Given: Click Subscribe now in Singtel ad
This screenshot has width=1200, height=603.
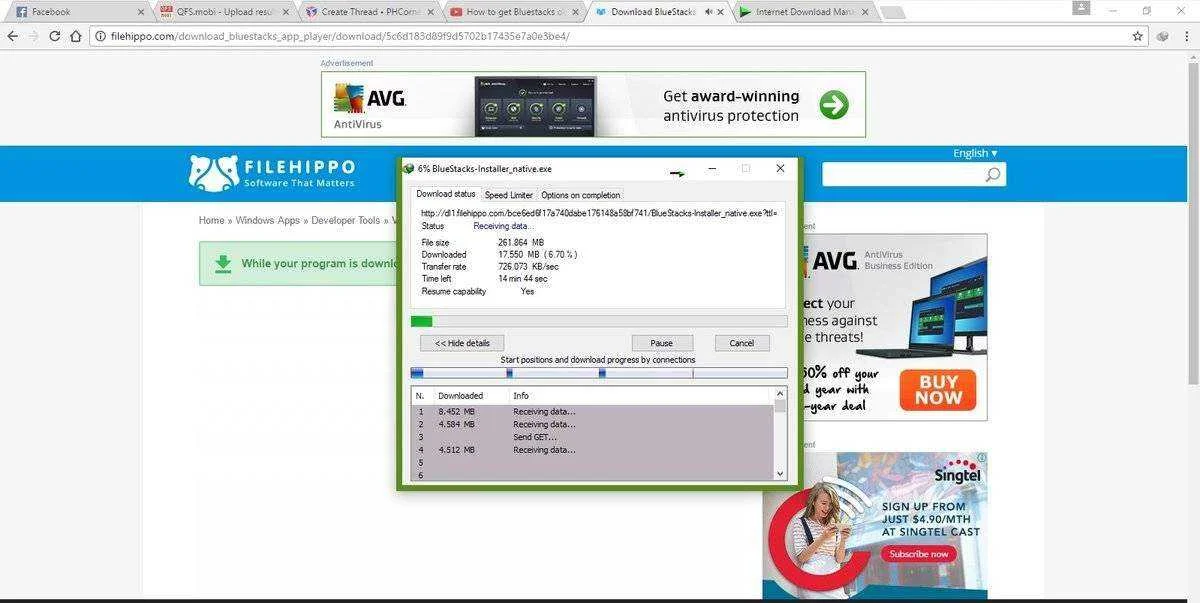Looking at the screenshot, I should click(919, 554).
